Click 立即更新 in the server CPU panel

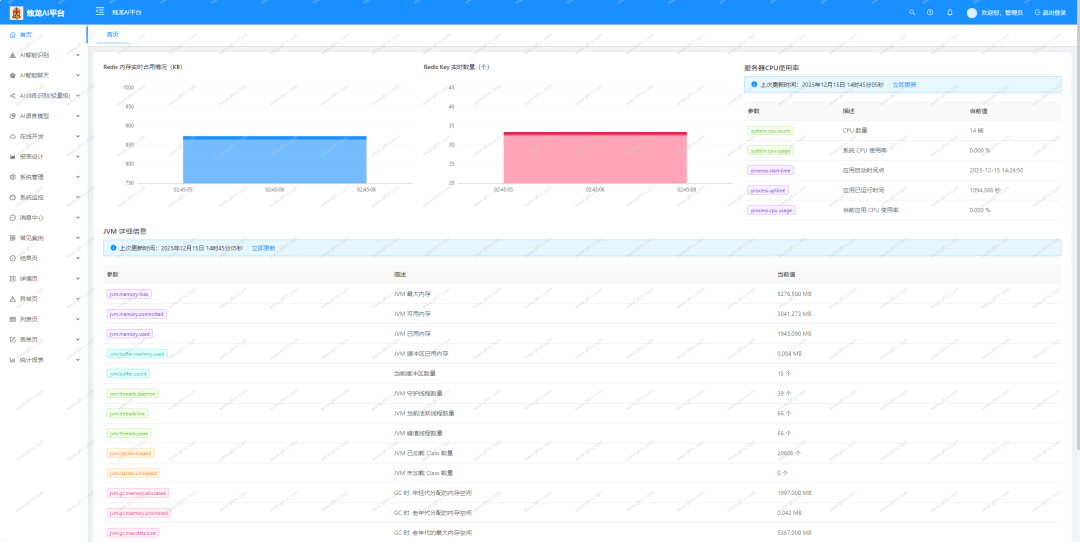(904, 85)
